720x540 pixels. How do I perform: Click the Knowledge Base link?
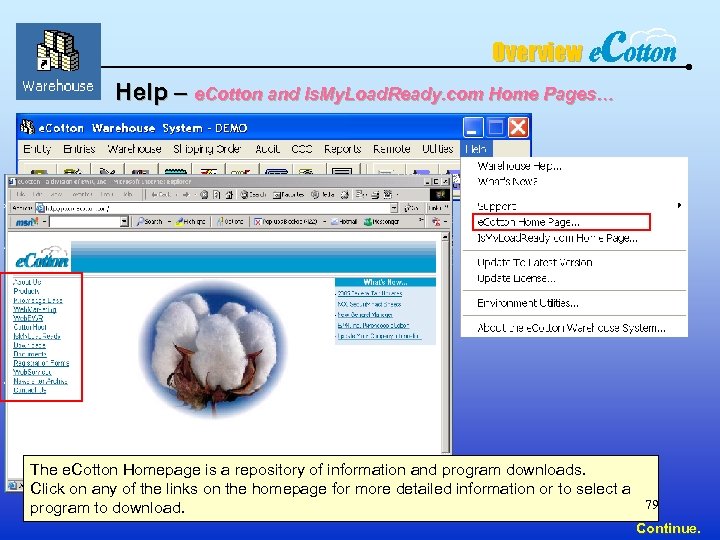coord(38,300)
